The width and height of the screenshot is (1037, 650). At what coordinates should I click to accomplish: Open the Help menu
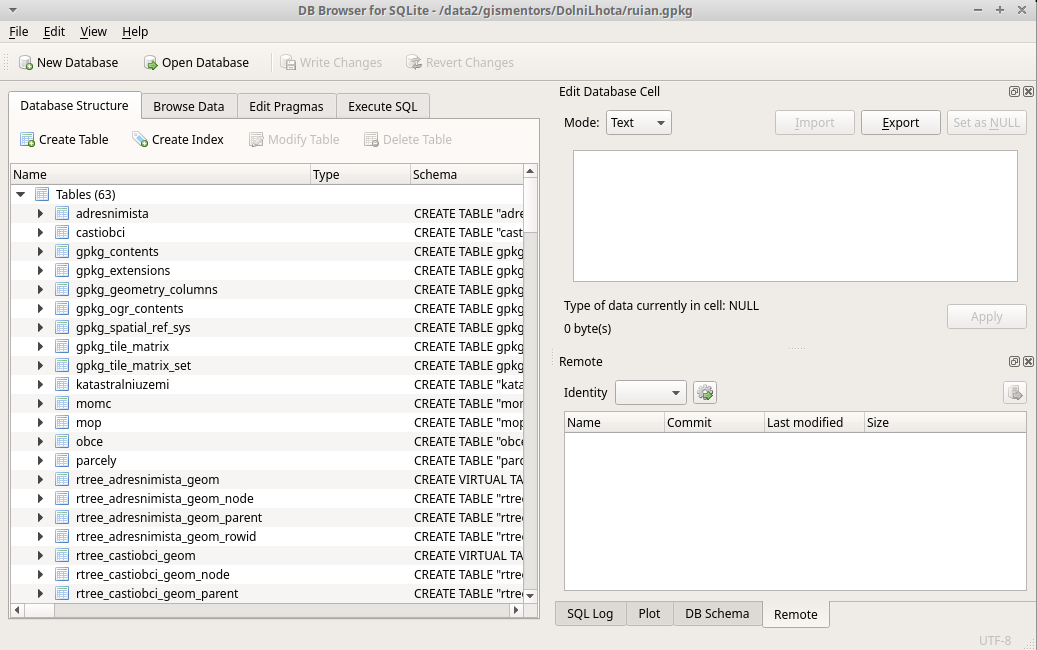[135, 32]
